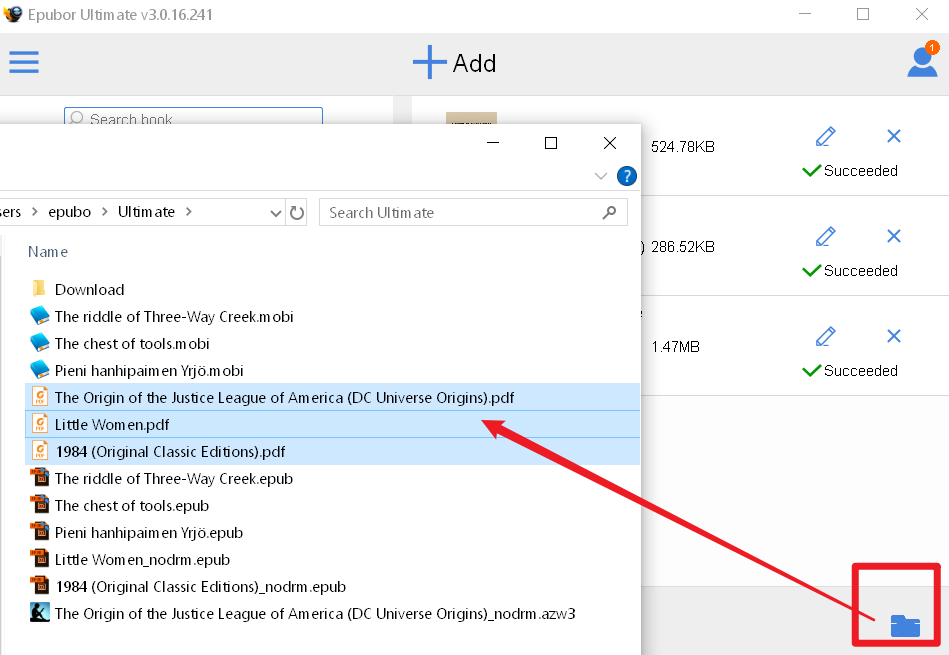Click the book cover thumbnail in Epubor
Viewport: 949px width, 655px height.
click(471, 118)
